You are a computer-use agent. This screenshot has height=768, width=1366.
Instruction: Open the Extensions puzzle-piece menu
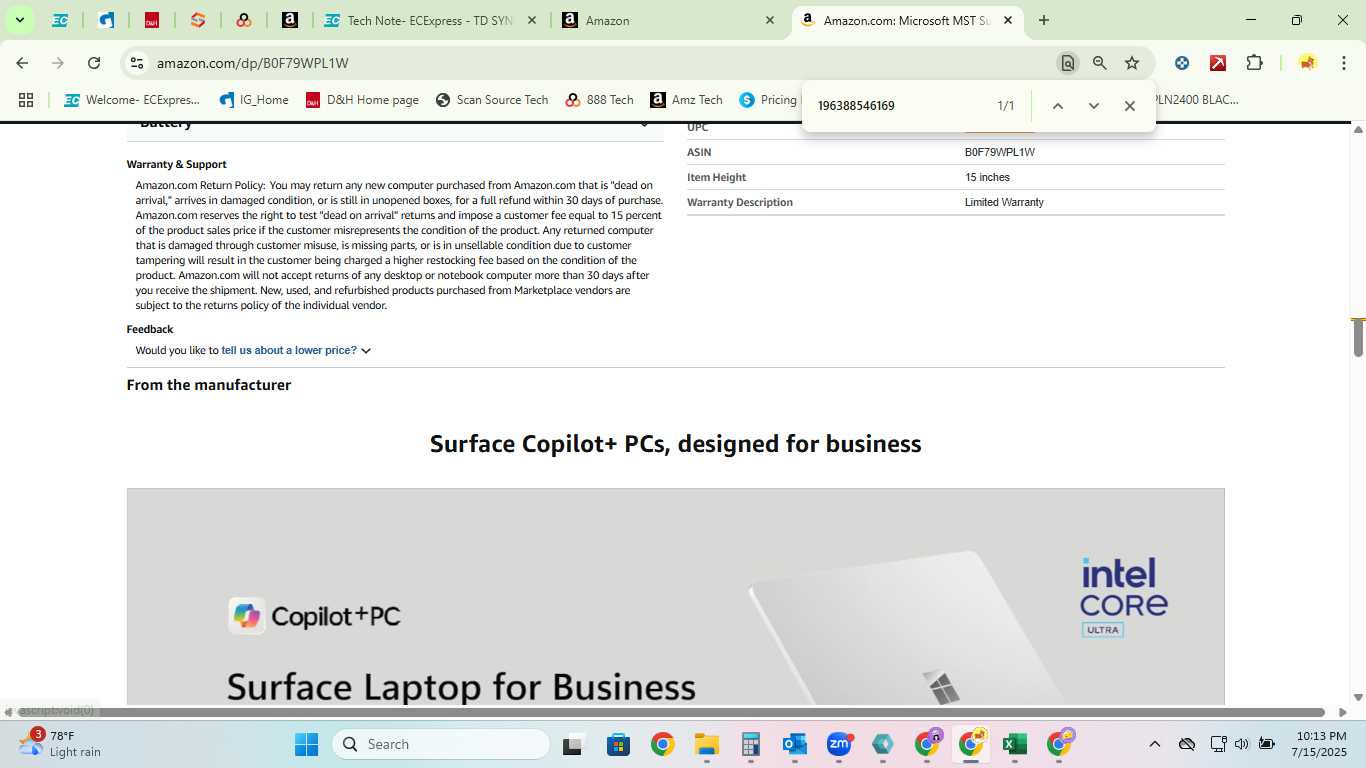tap(1254, 63)
